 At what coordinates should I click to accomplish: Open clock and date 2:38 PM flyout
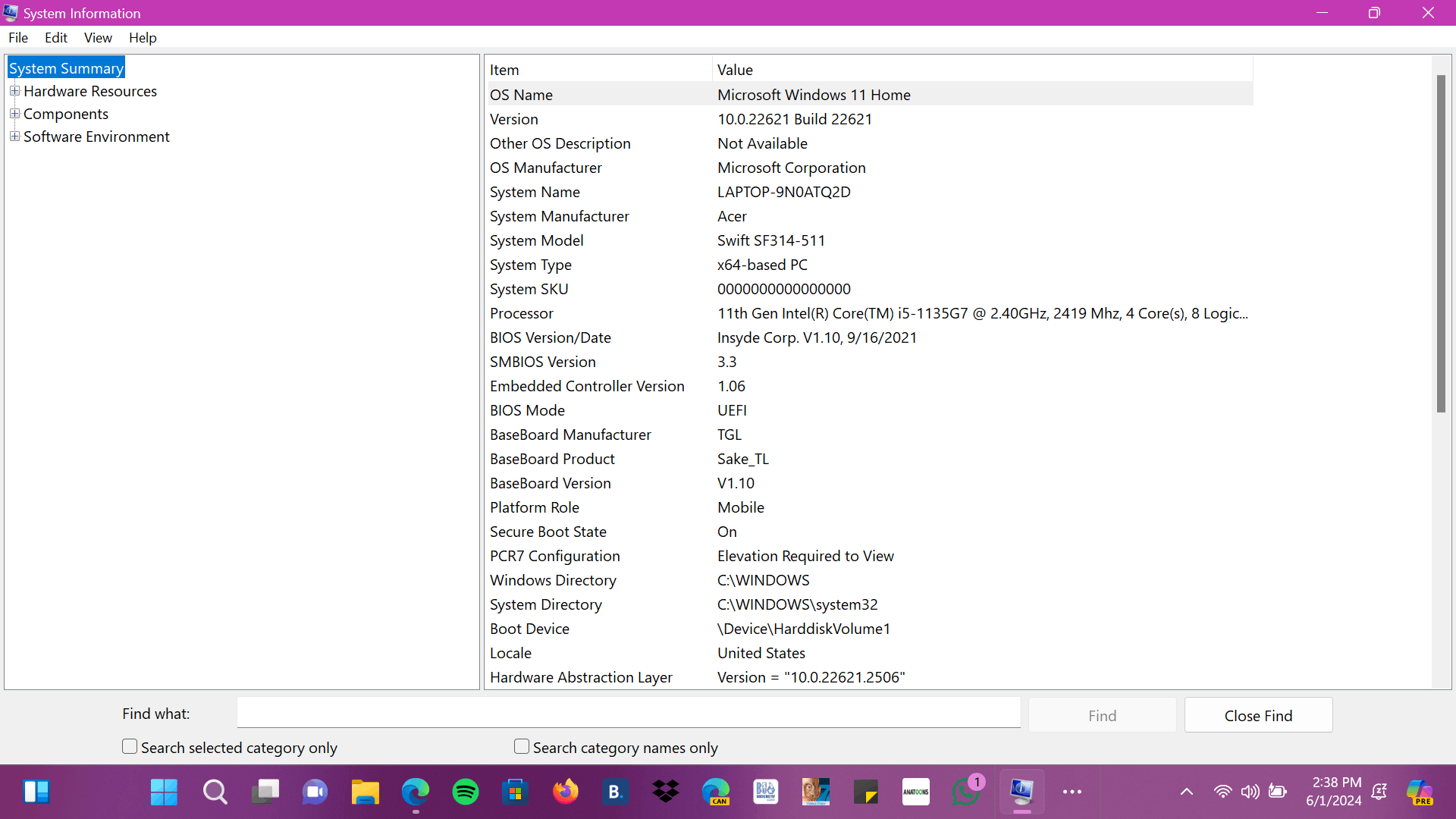pyautogui.click(x=1334, y=792)
